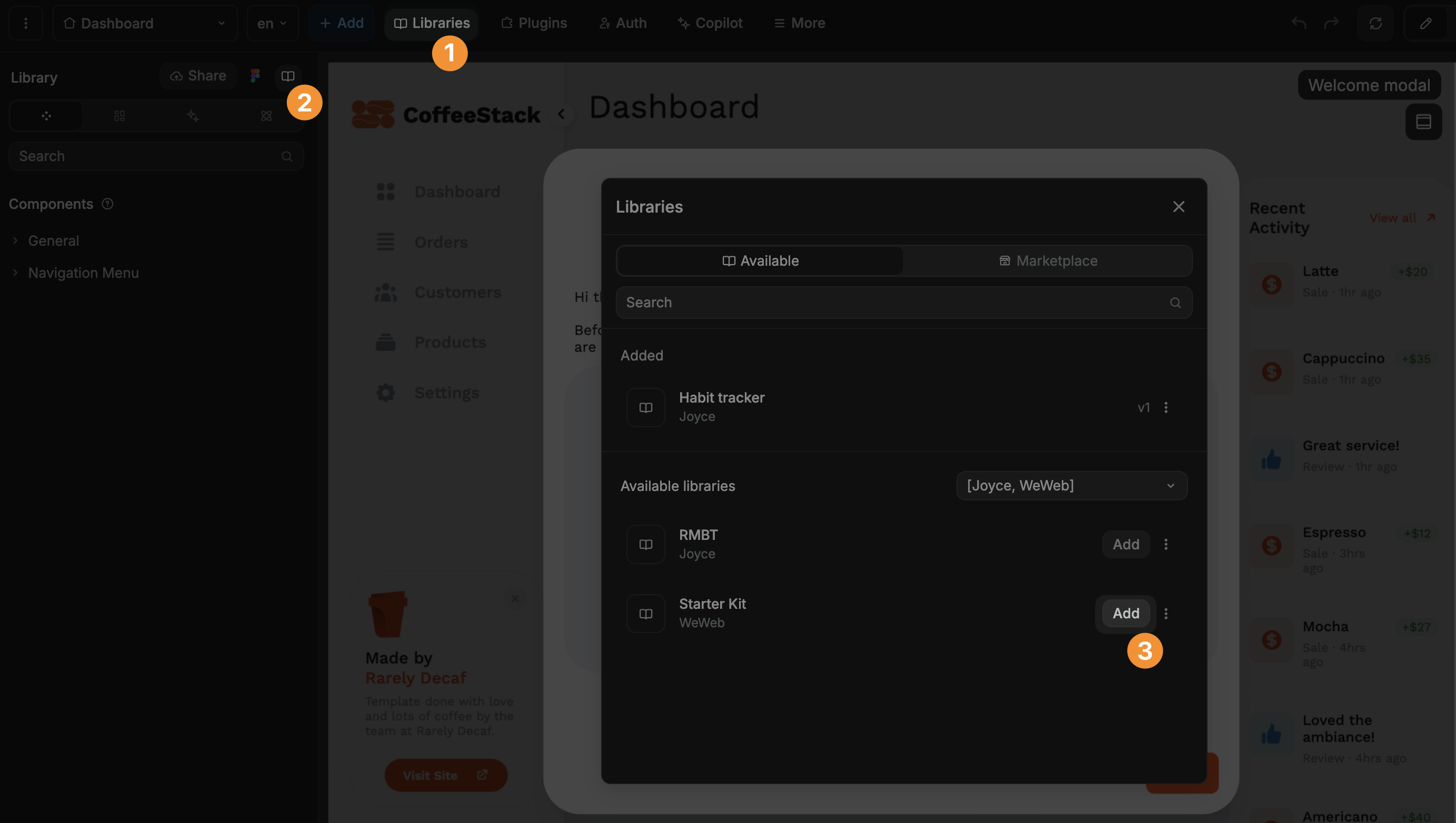This screenshot has height=823, width=1456.
Task: Open the en language dropdown
Action: 273,23
